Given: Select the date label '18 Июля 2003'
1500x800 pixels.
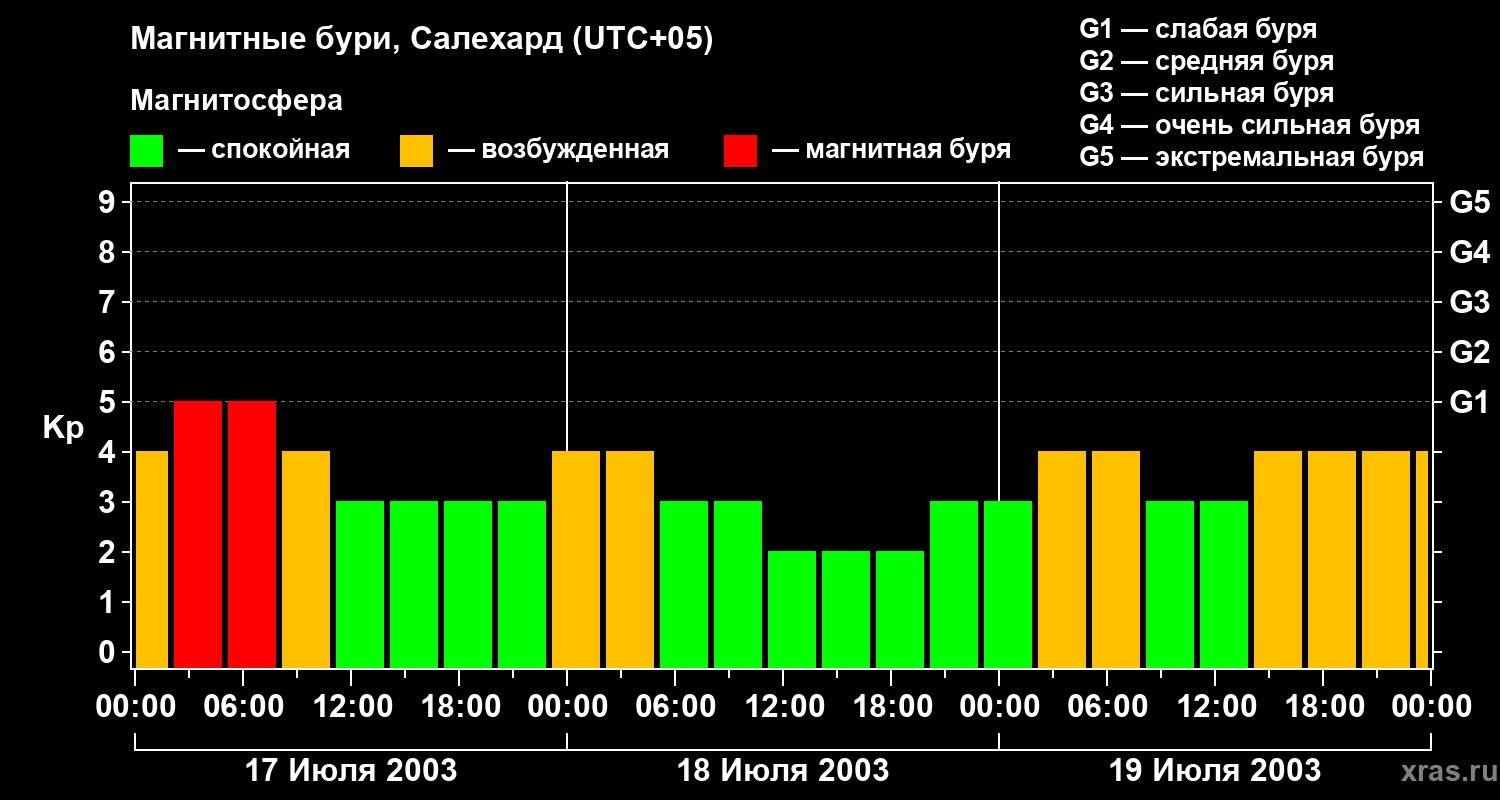Looking at the screenshot, I should click(x=783, y=771).
